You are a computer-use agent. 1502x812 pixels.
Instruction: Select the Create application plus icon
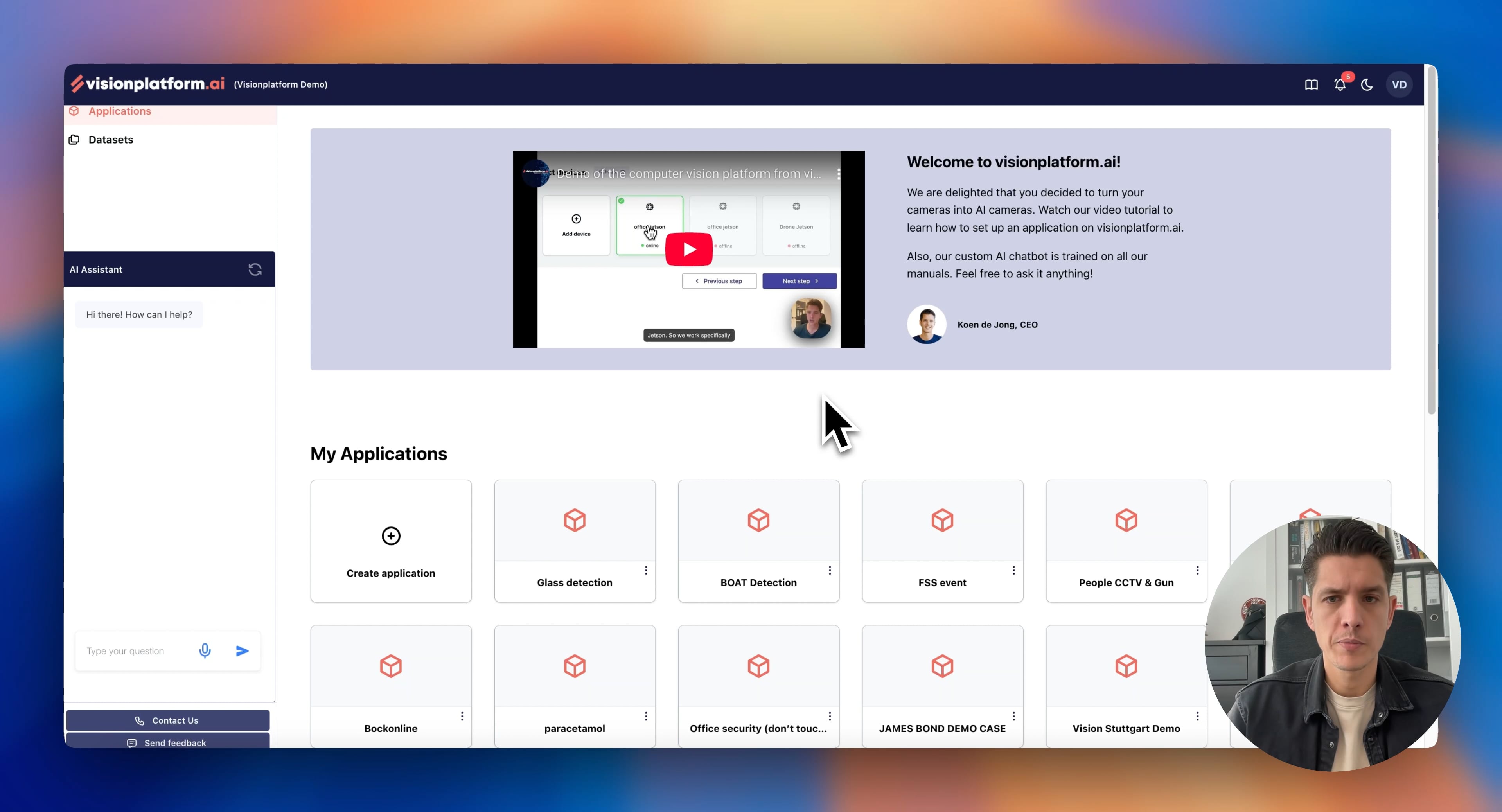pos(391,536)
